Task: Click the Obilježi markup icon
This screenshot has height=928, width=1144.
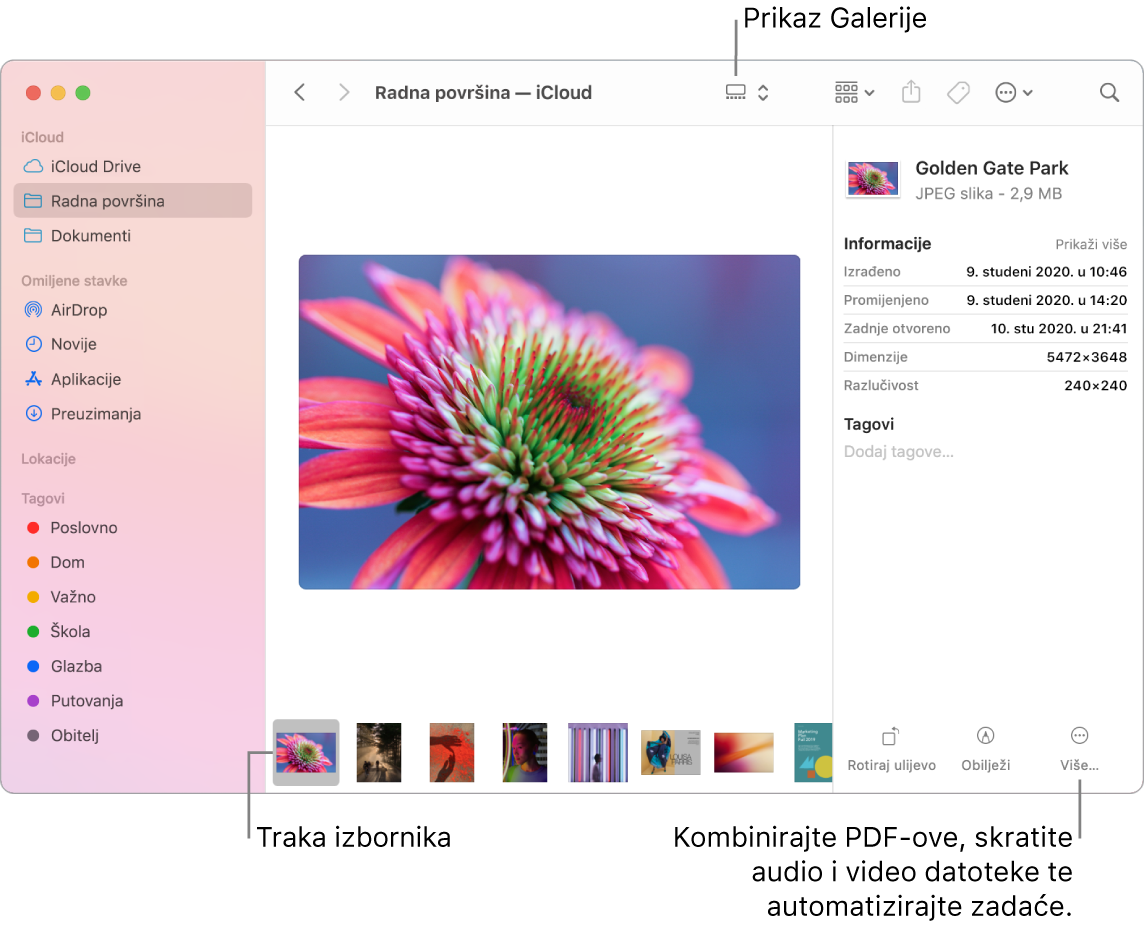Action: (985, 737)
